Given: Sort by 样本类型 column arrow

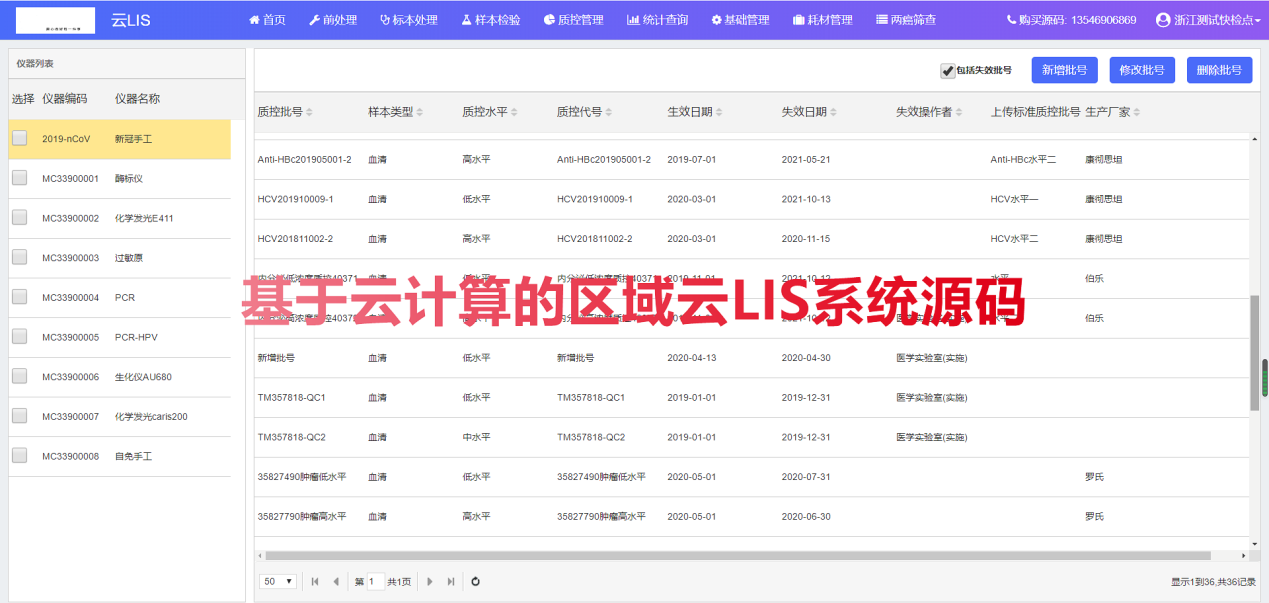Looking at the screenshot, I should pos(421,112).
